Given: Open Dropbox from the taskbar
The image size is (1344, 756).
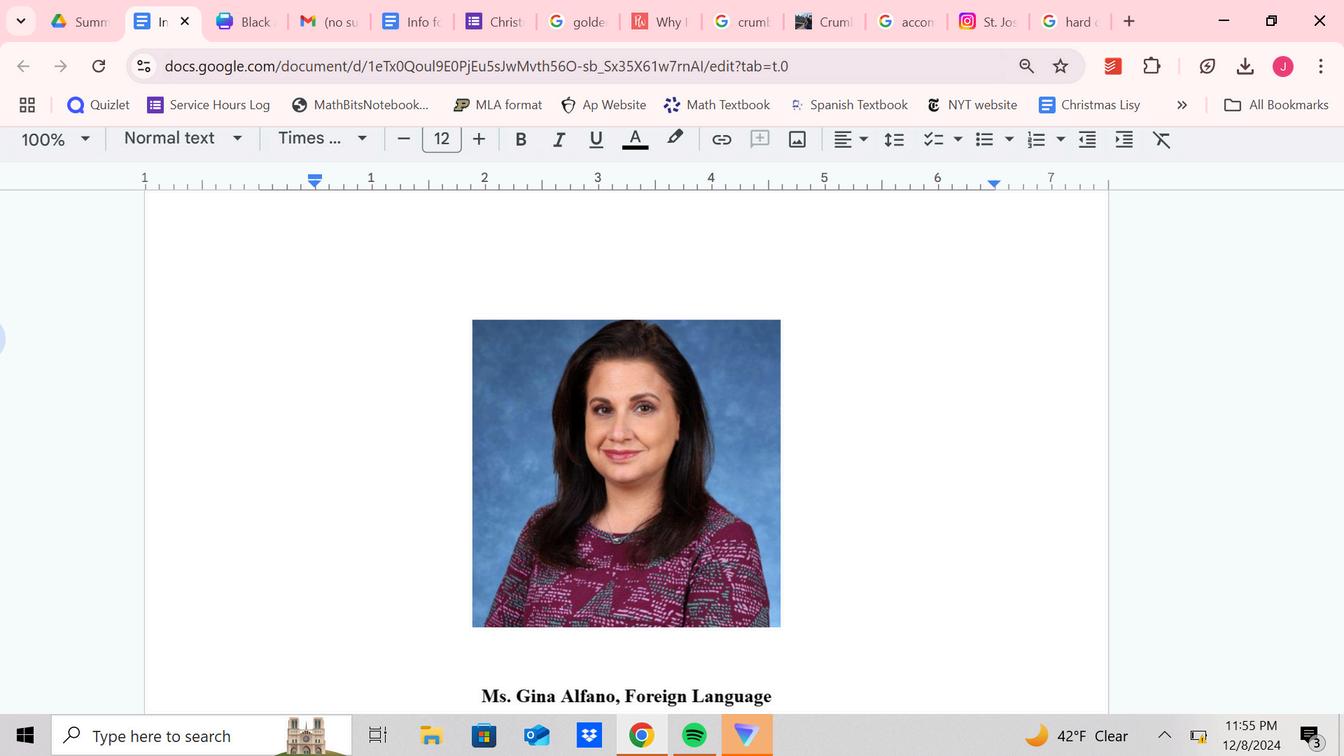Looking at the screenshot, I should point(589,736).
